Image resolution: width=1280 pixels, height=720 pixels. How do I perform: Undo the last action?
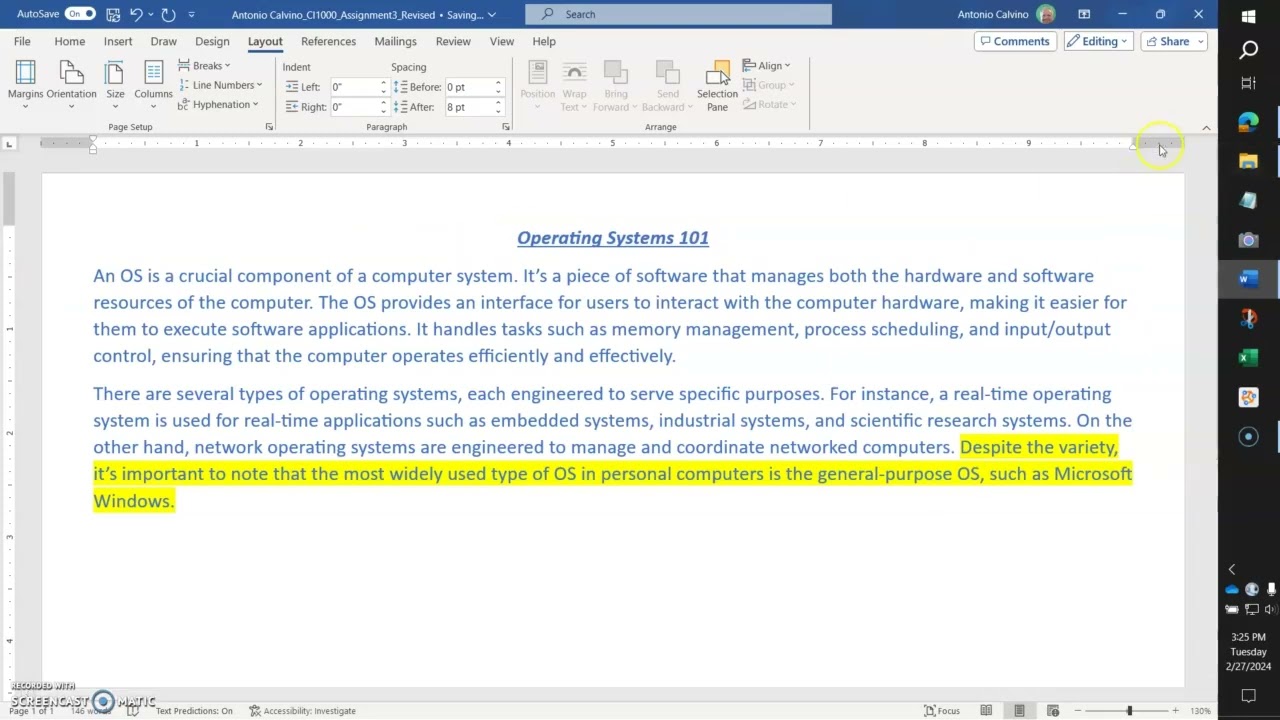click(x=136, y=14)
